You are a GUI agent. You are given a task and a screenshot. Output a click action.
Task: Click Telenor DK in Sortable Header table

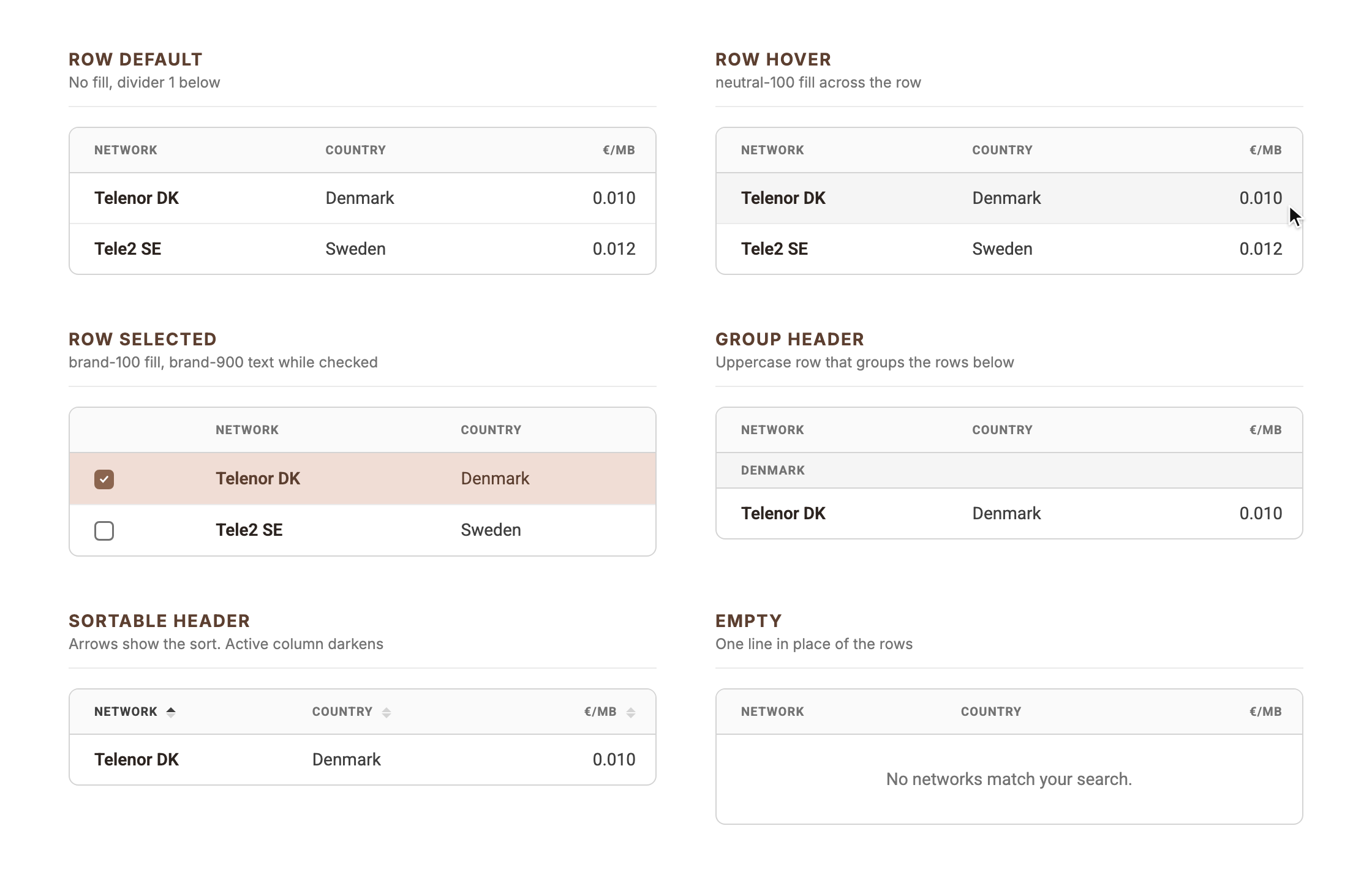tap(137, 759)
